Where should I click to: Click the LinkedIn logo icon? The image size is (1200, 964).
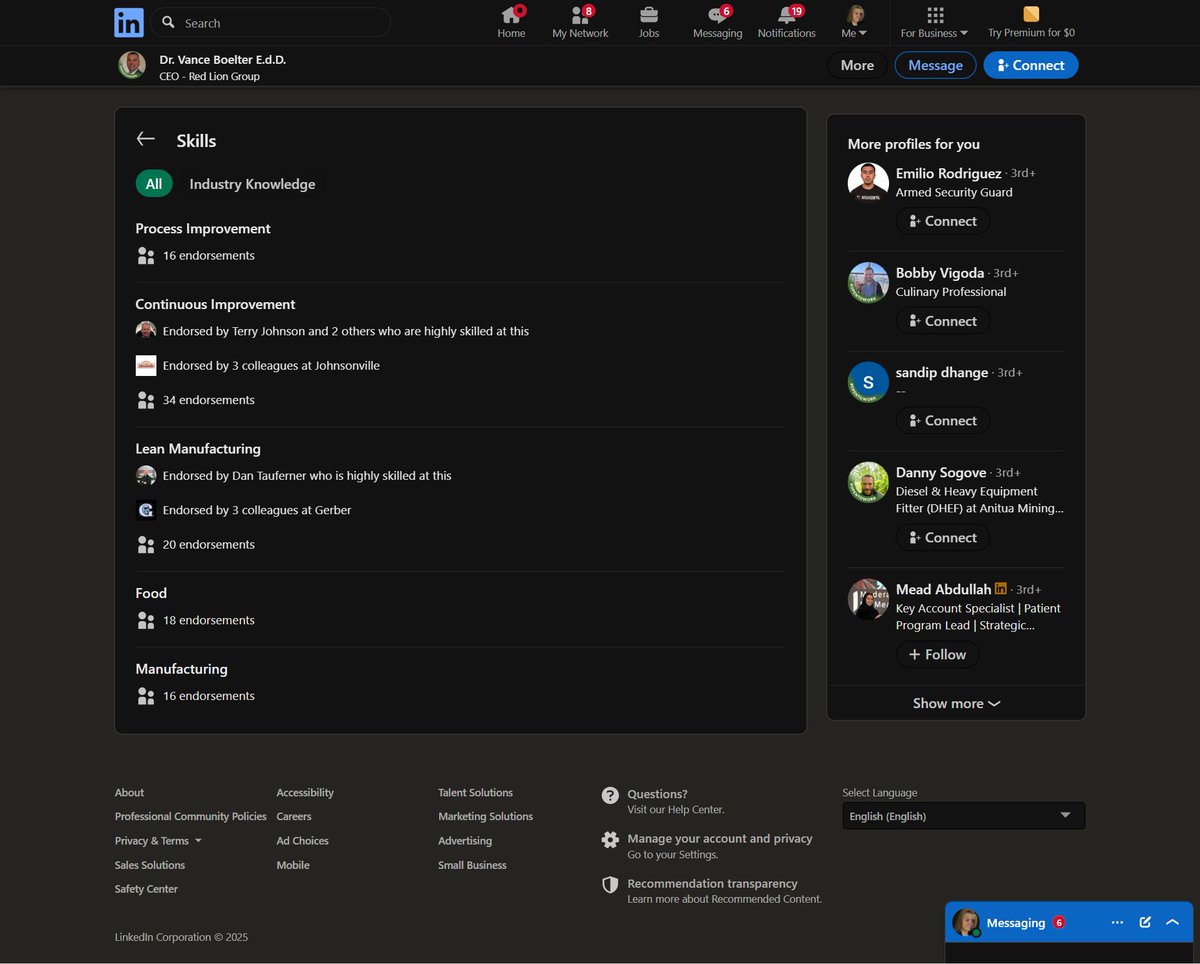[x=129, y=22]
